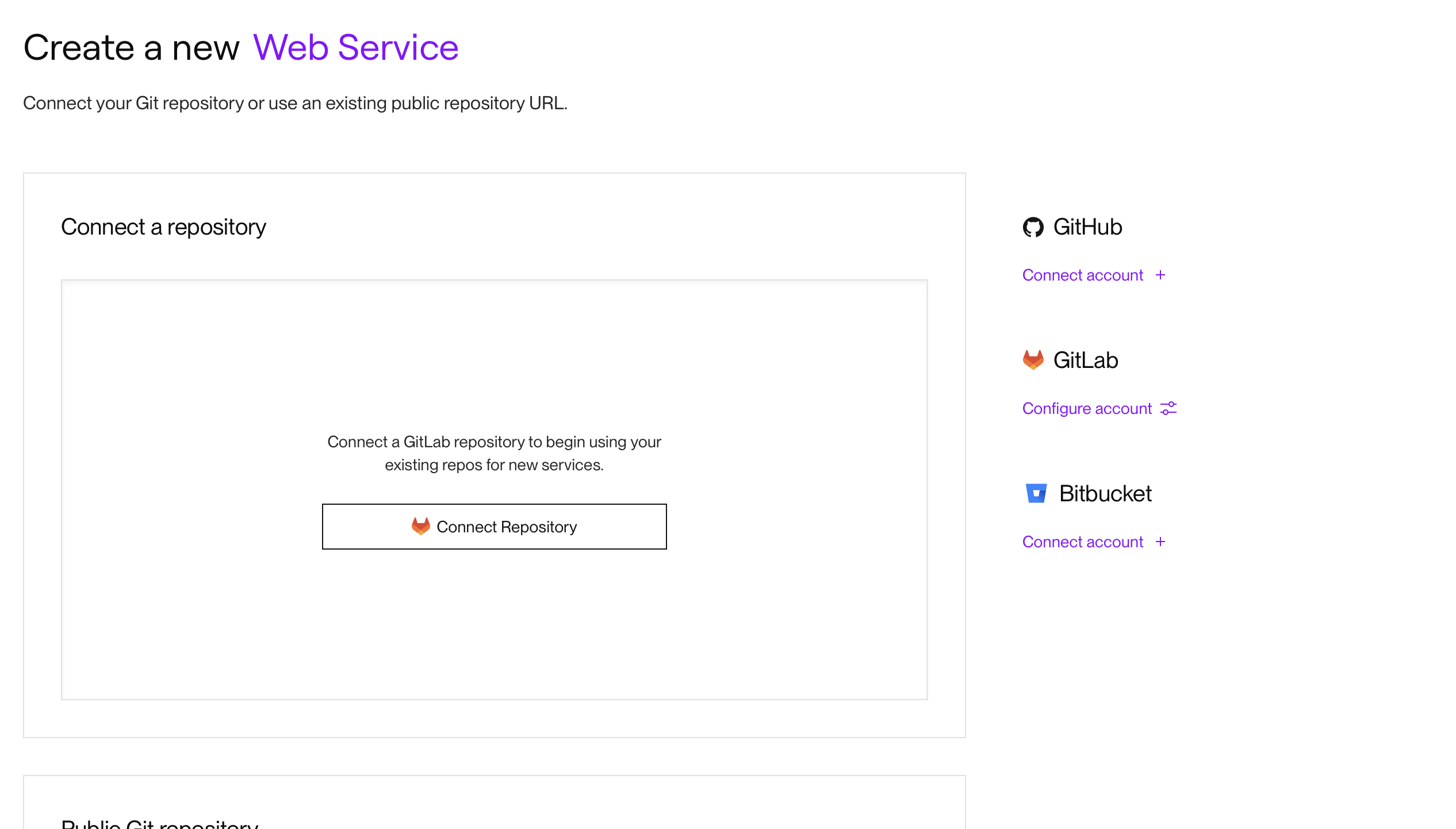Screen dimensions: 1456x829
Task: Click the purple Web Service title text
Action: pyautogui.click(x=355, y=47)
